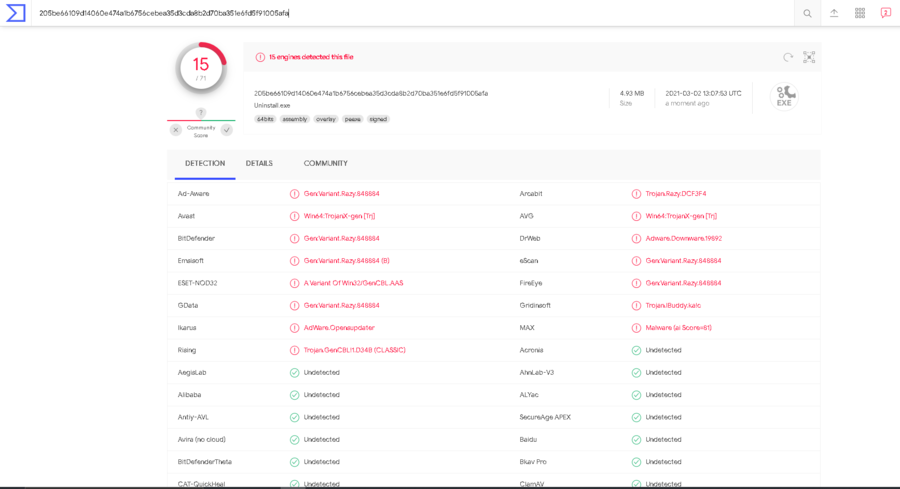Click the file hash in the summary panel
This screenshot has width=900, height=489.
click(x=371, y=94)
